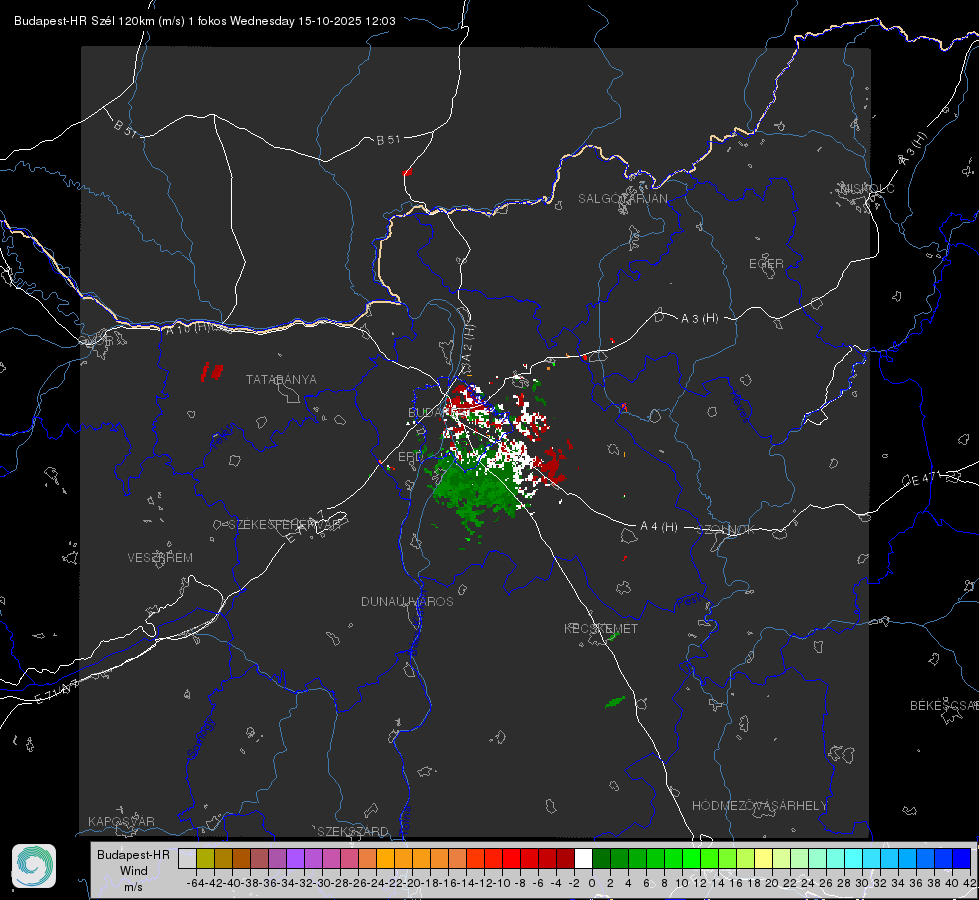Click the HODMEZOVASARHELY city label
The width and height of the screenshot is (979, 900).
760,806
